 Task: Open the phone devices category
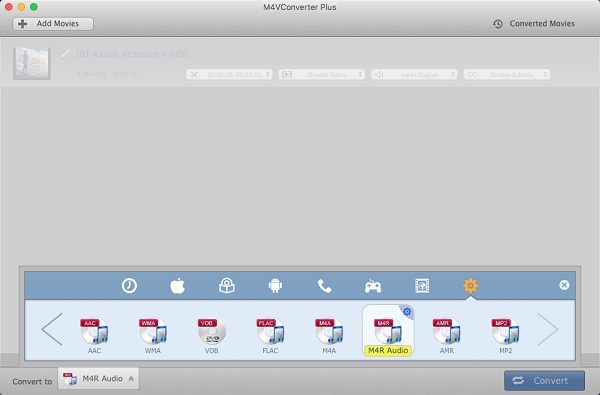[324, 286]
